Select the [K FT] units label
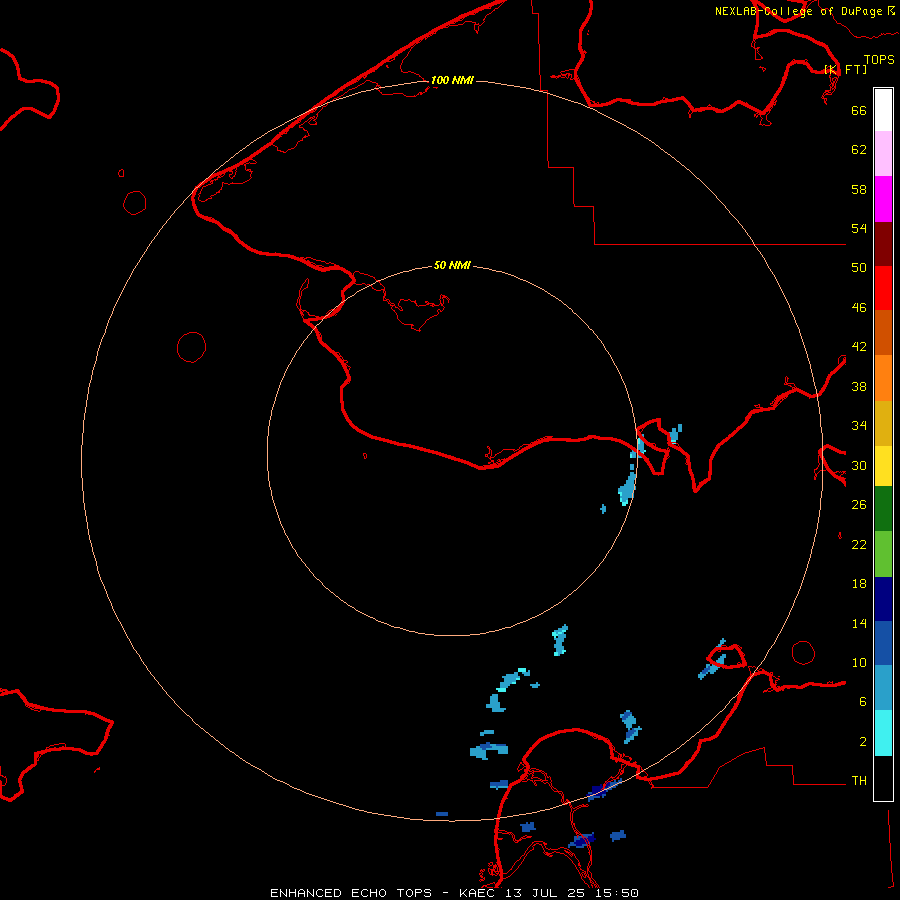 [845, 69]
